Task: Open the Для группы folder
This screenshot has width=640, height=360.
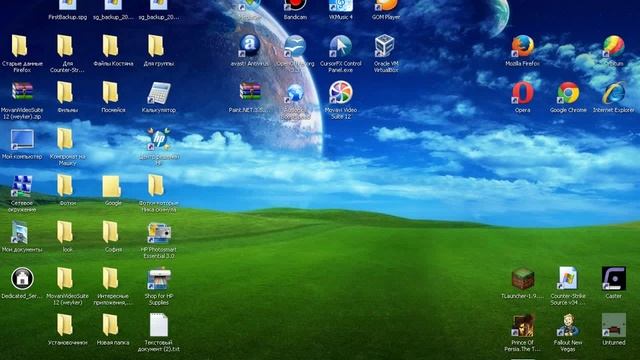Action: click(156, 46)
